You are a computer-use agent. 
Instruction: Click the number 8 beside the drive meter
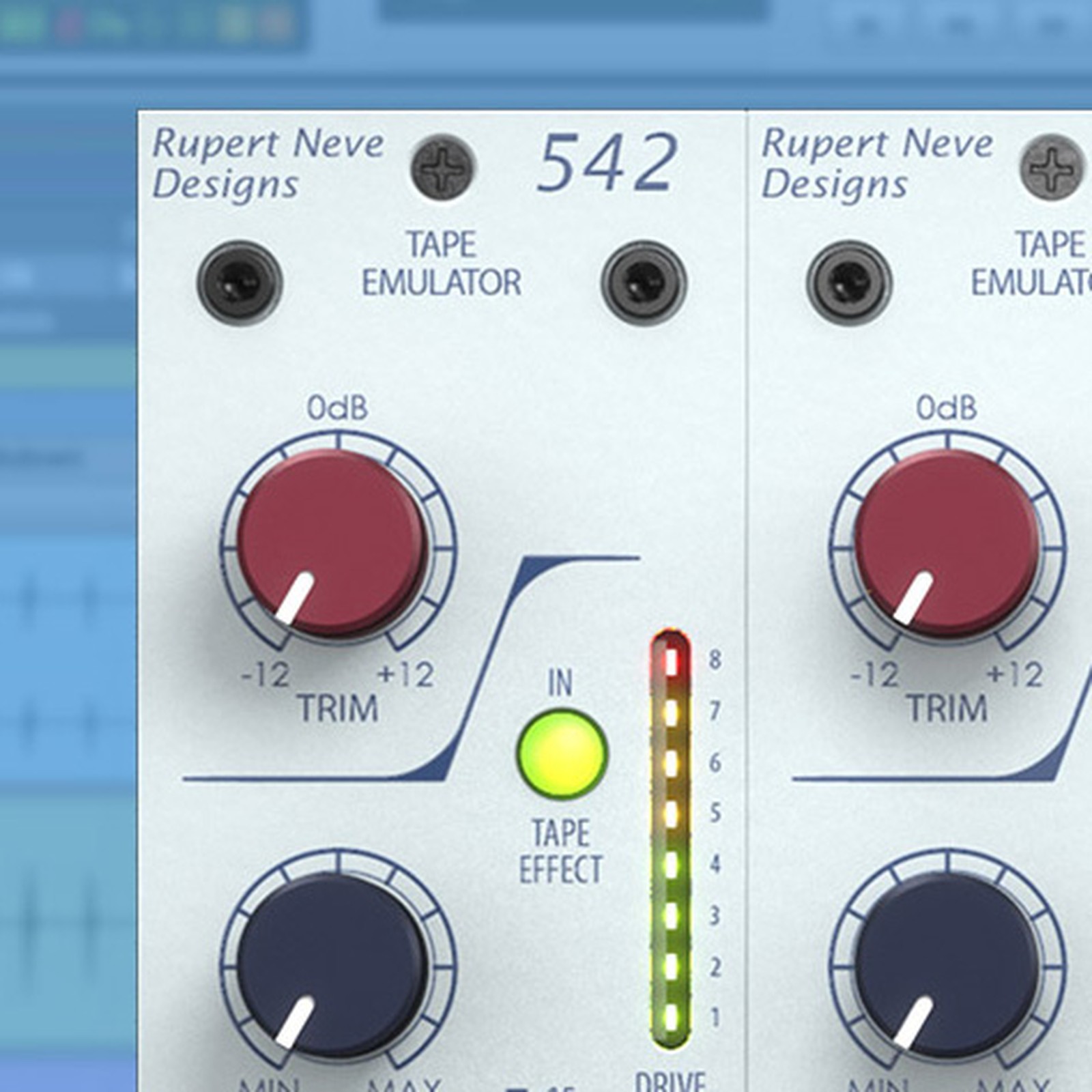click(x=715, y=660)
